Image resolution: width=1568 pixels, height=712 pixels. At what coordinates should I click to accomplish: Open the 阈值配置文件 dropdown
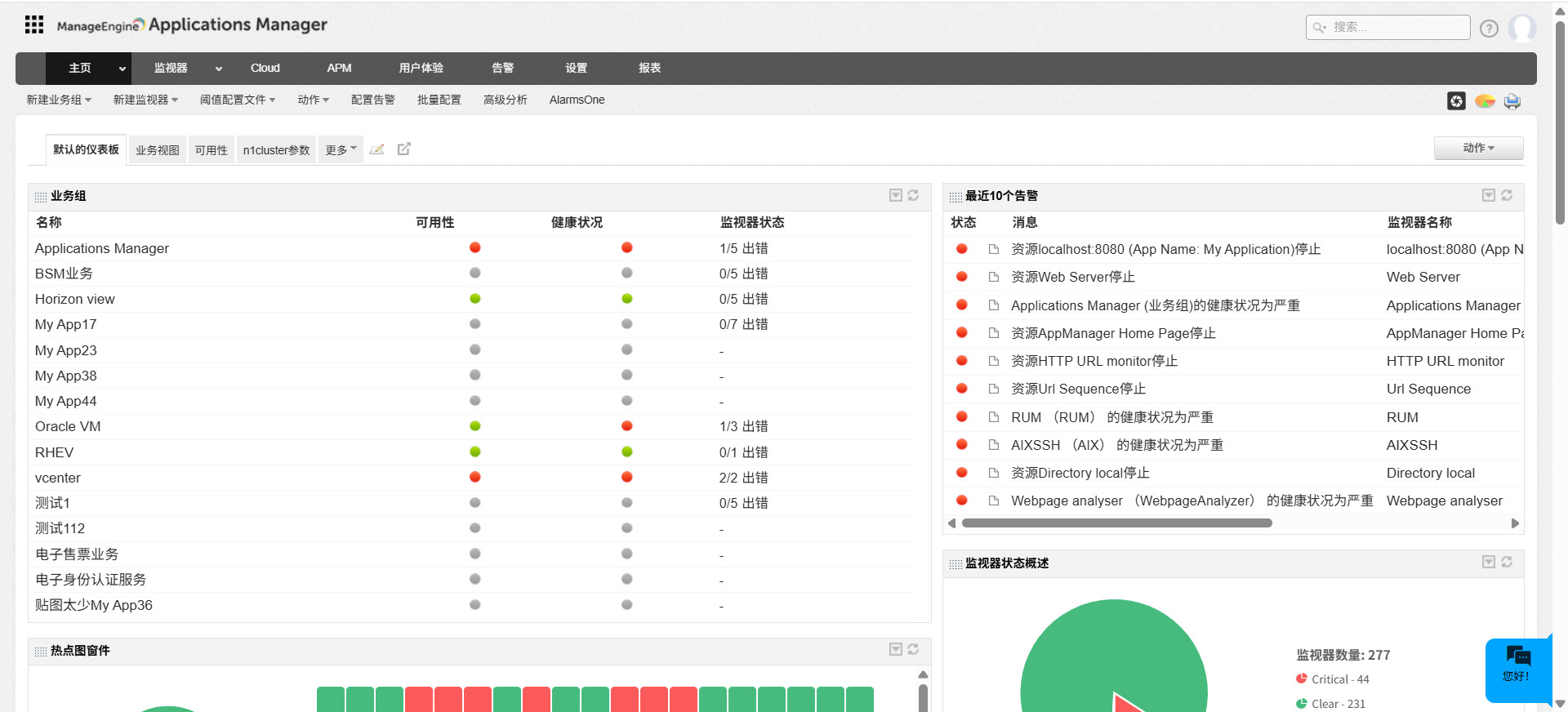[x=238, y=100]
